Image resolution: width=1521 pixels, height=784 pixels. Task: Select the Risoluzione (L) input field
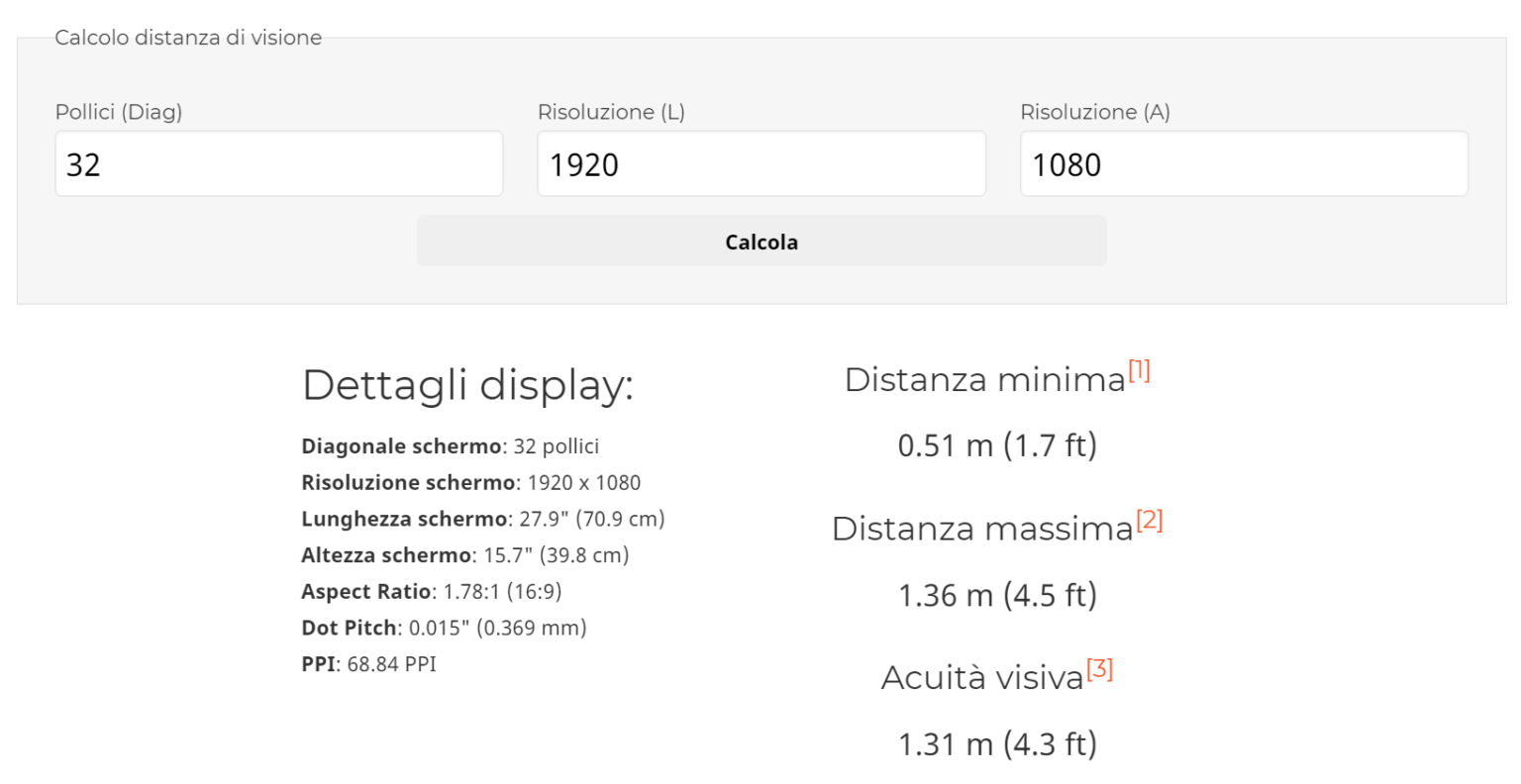pos(760,163)
